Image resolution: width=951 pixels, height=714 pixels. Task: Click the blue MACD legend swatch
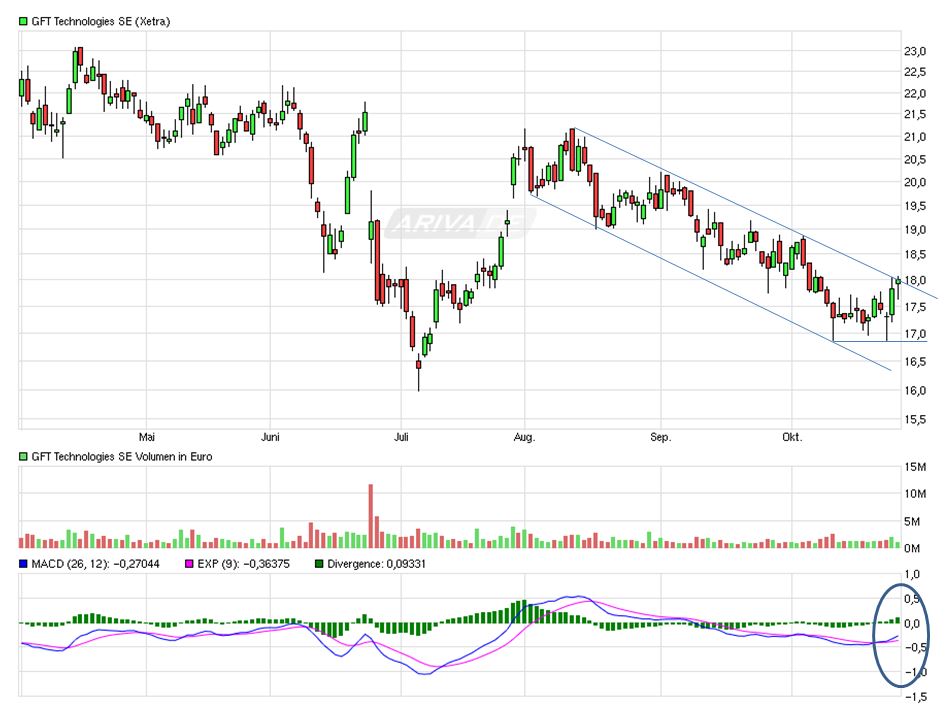[x=23, y=564]
